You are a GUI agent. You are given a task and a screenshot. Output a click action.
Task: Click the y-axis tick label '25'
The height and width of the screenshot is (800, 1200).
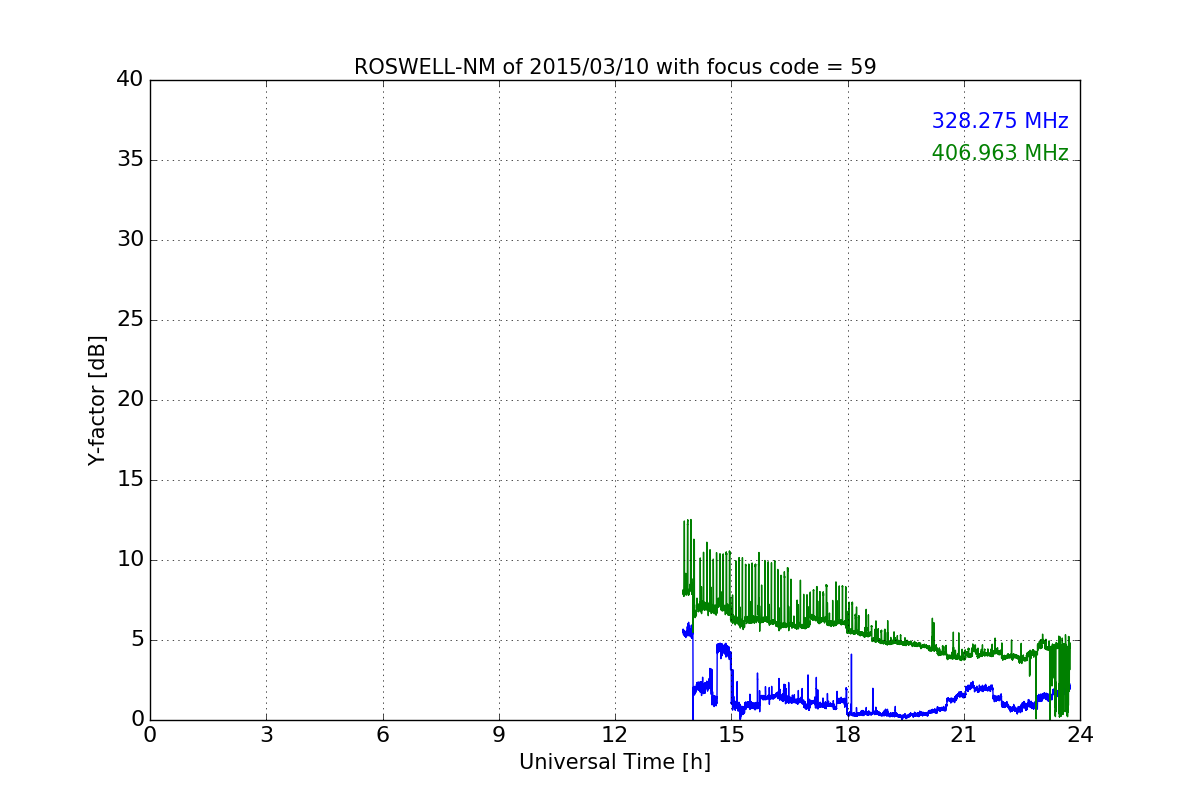130,320
